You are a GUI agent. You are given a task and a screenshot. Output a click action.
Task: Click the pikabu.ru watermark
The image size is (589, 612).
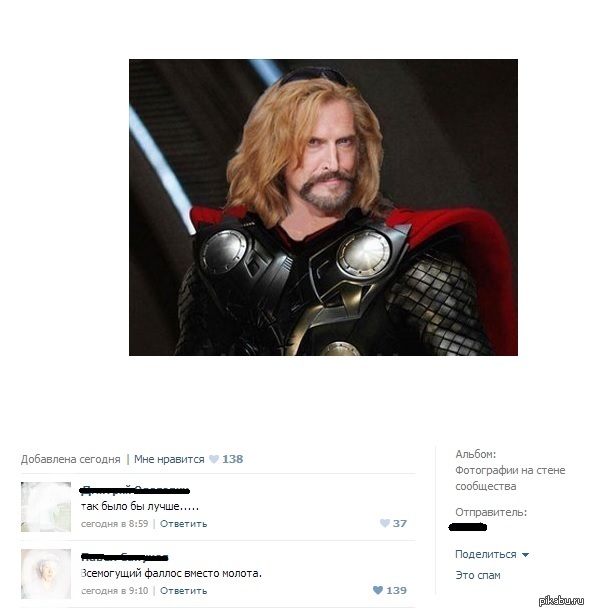(x=561, y=601)
